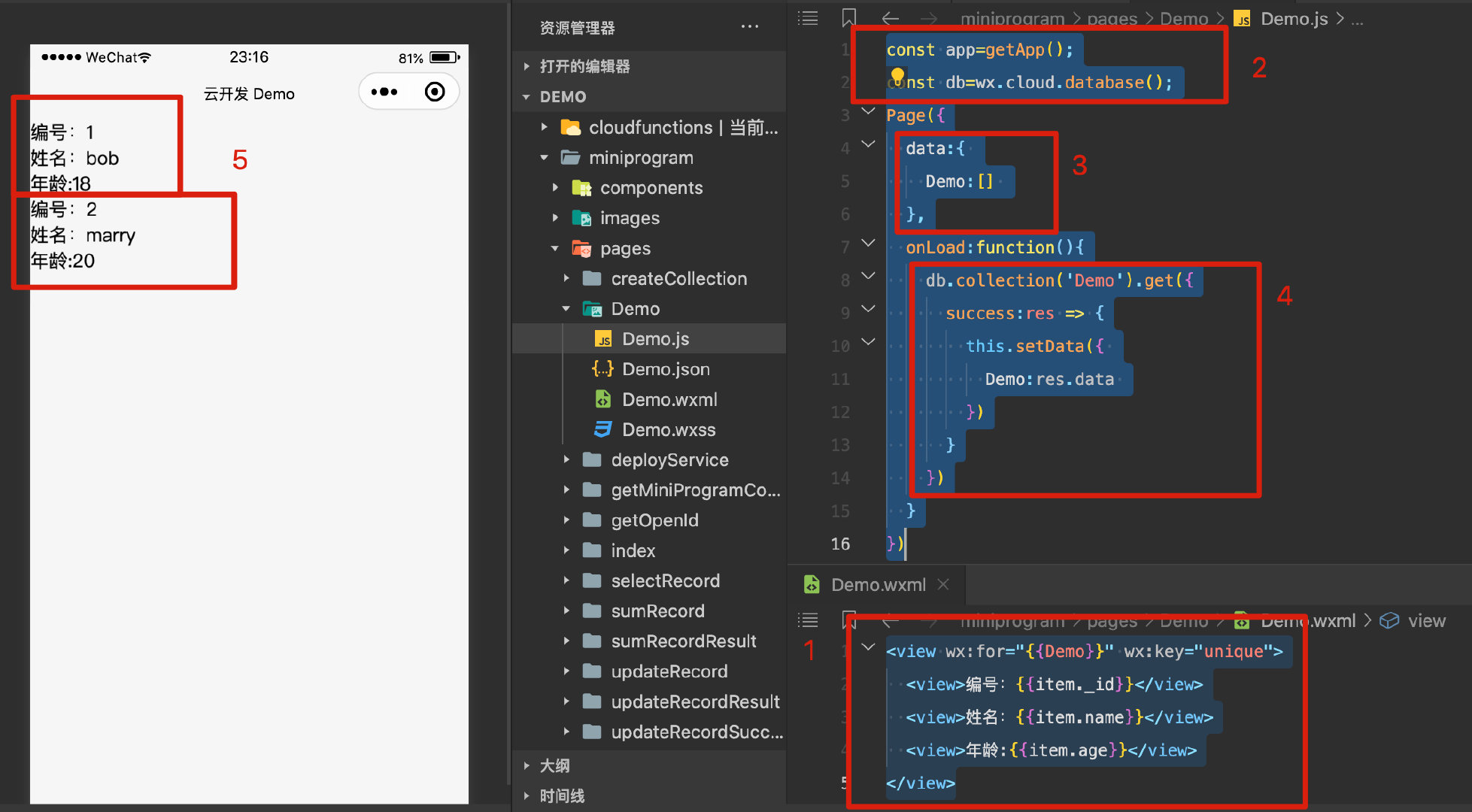Screen dimensions: 1472x812
Task: Fold the view element in Demo.wxml line 1
Action: (868, 647)
